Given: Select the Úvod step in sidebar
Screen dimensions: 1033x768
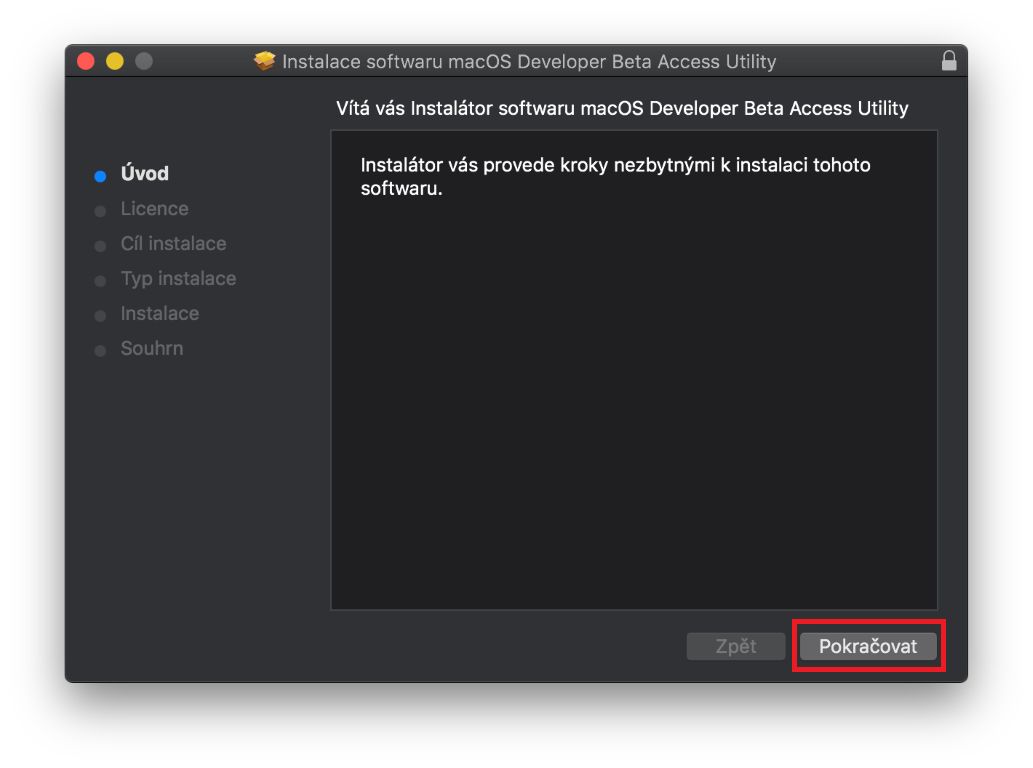Looking at the screenshot, I should (145, 174).
